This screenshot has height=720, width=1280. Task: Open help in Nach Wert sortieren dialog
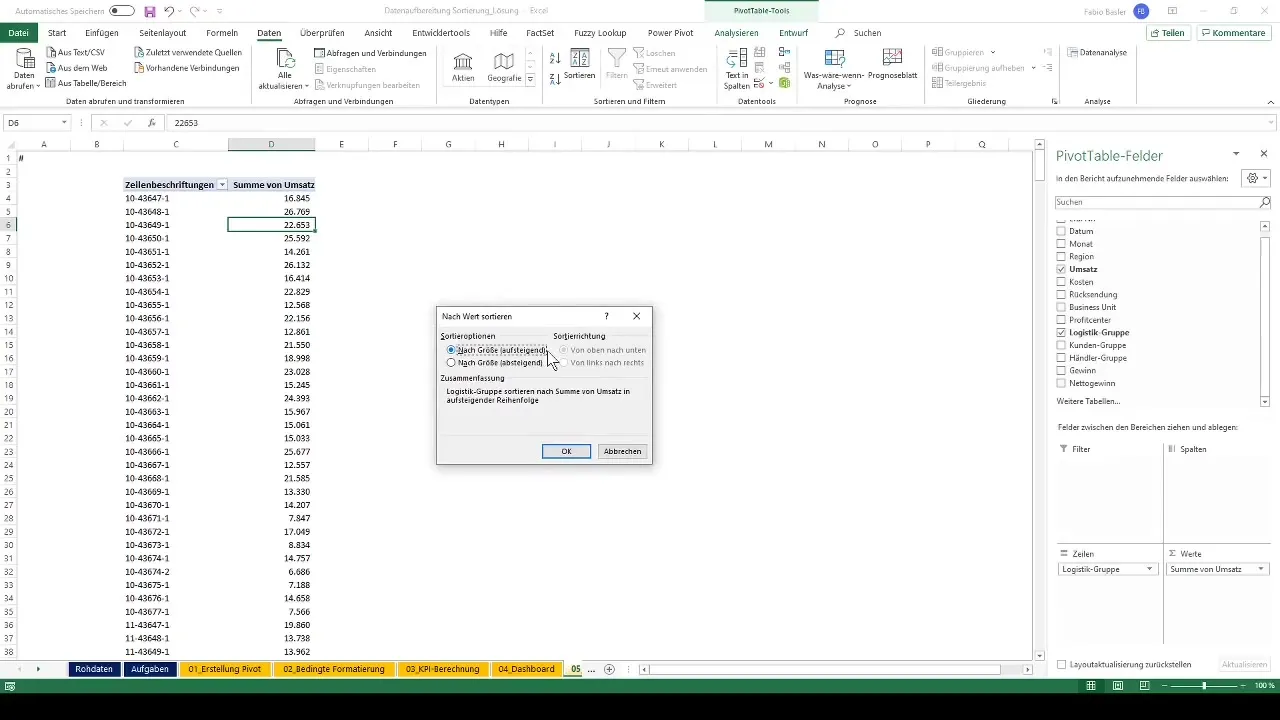pyautogui.click(x=606, y=316)
